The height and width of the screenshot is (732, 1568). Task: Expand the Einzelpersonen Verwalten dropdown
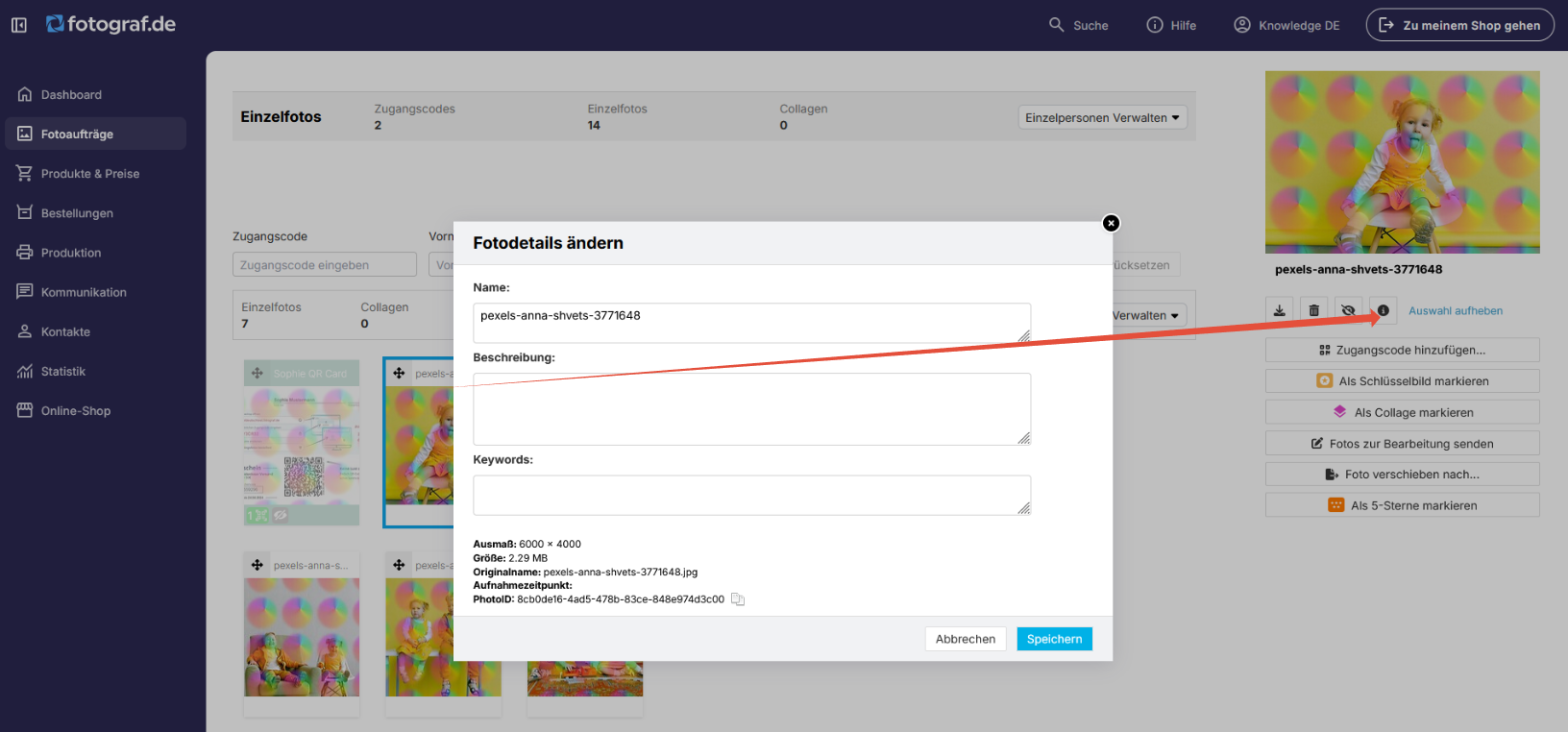(x=1102, y=117)
